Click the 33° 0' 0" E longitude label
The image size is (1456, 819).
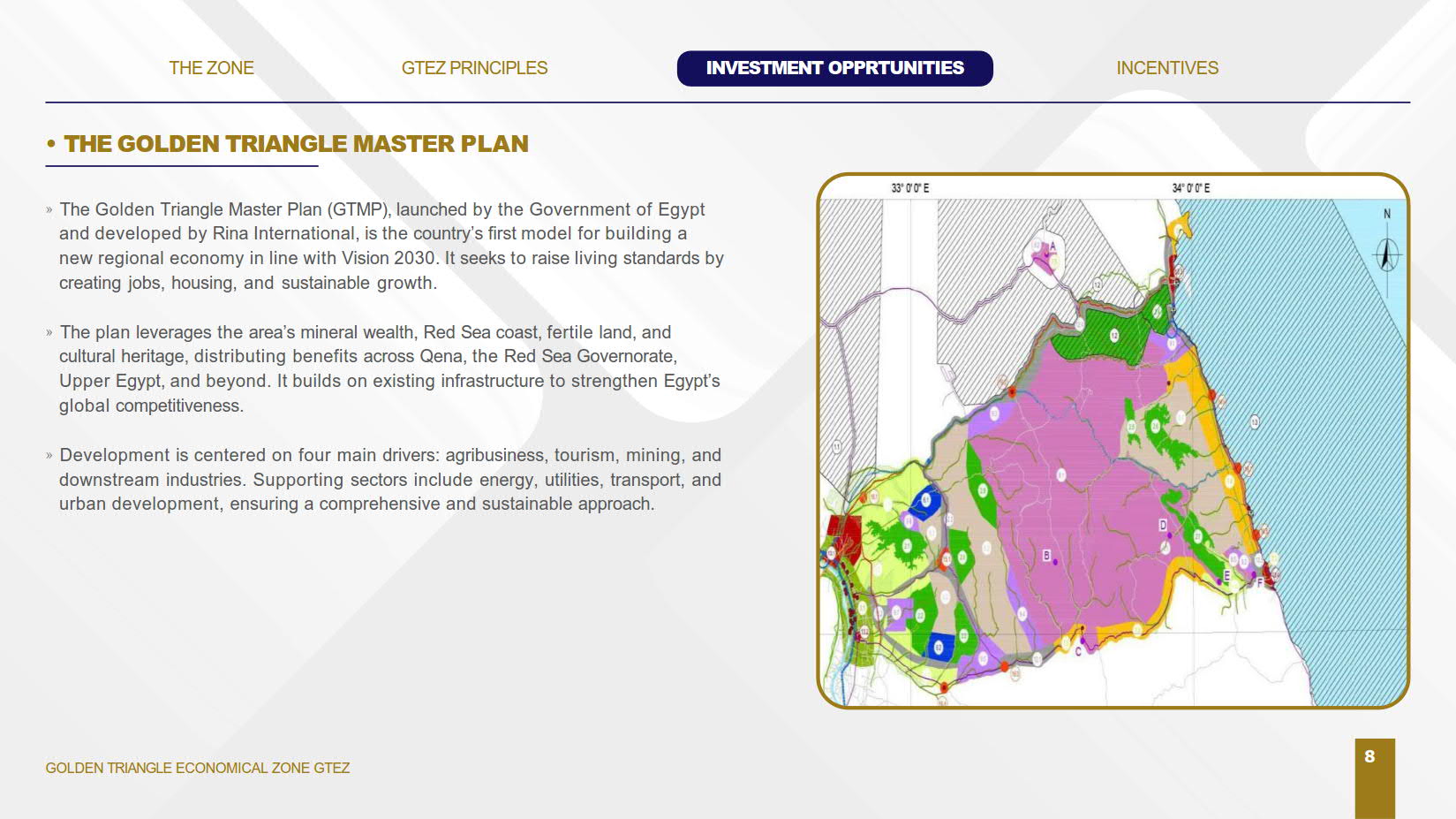click(909, 188)
